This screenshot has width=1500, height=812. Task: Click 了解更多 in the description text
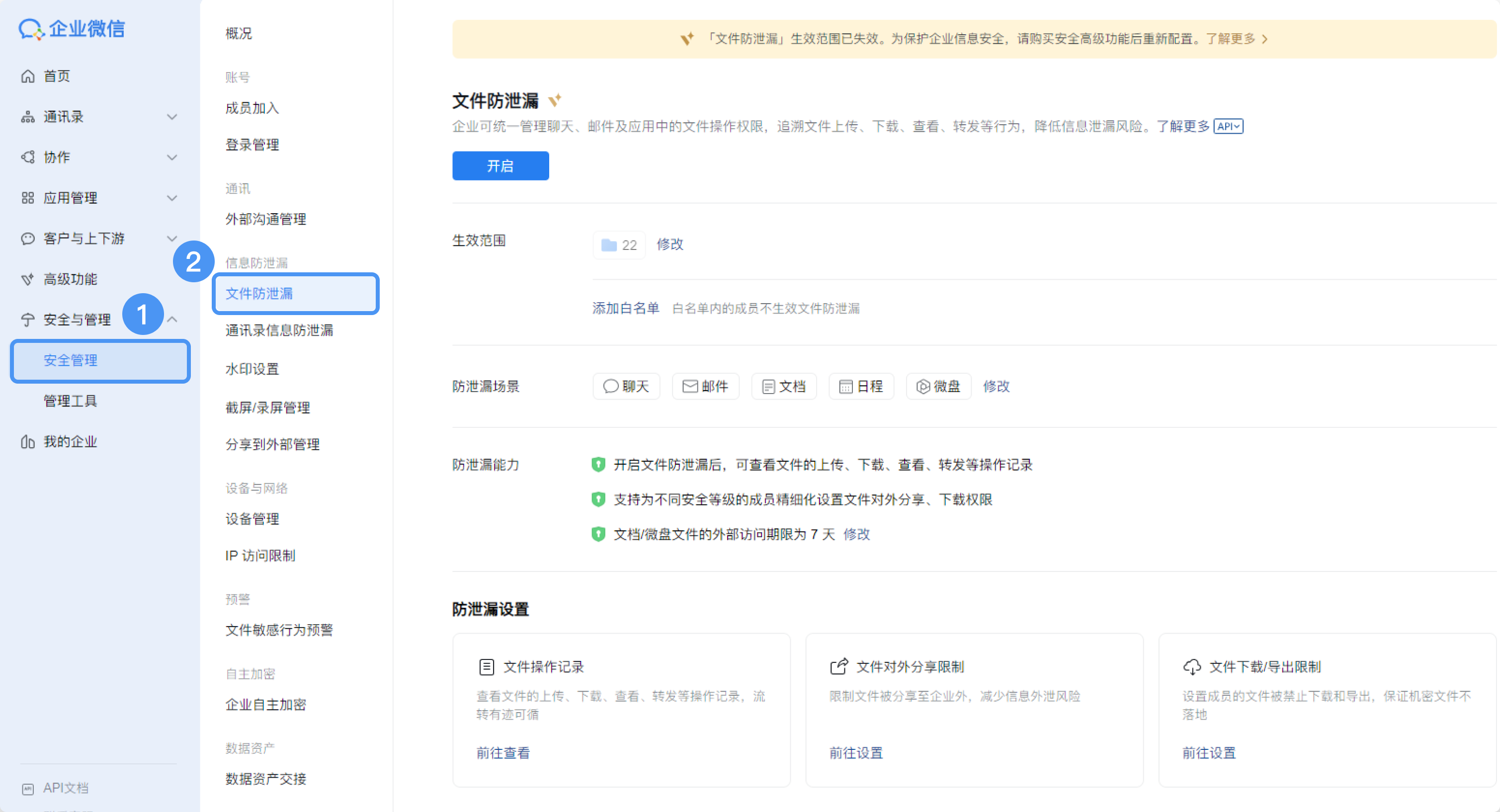(1182, 126)
